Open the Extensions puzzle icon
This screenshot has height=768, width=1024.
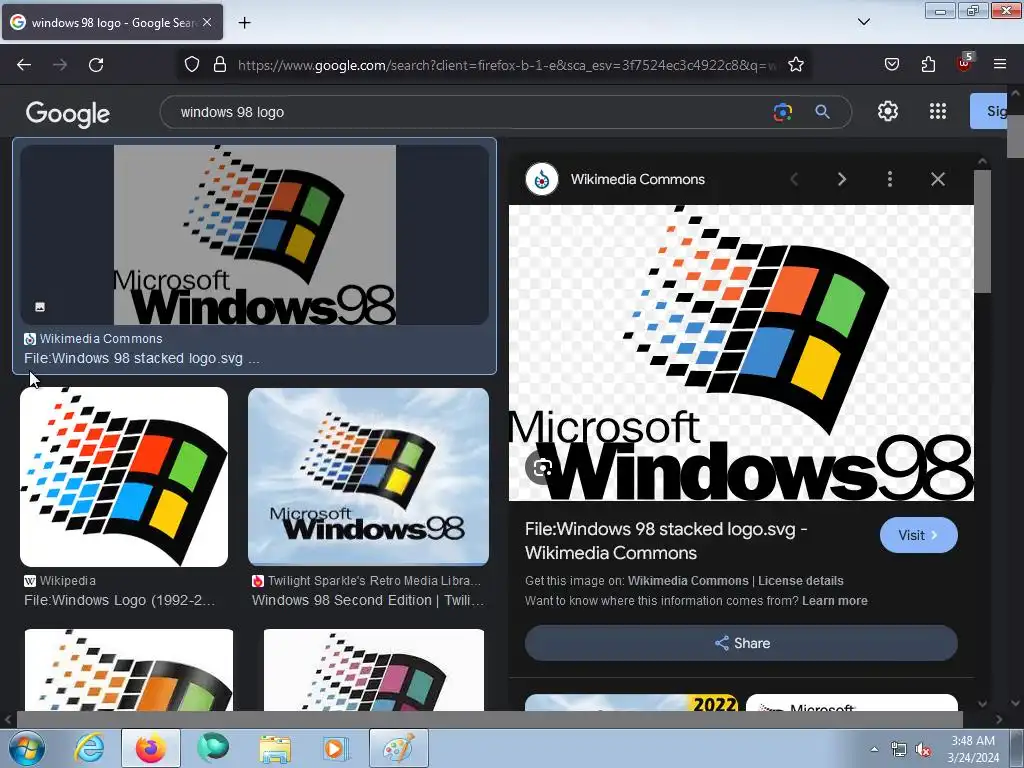[x=928, y=64]
